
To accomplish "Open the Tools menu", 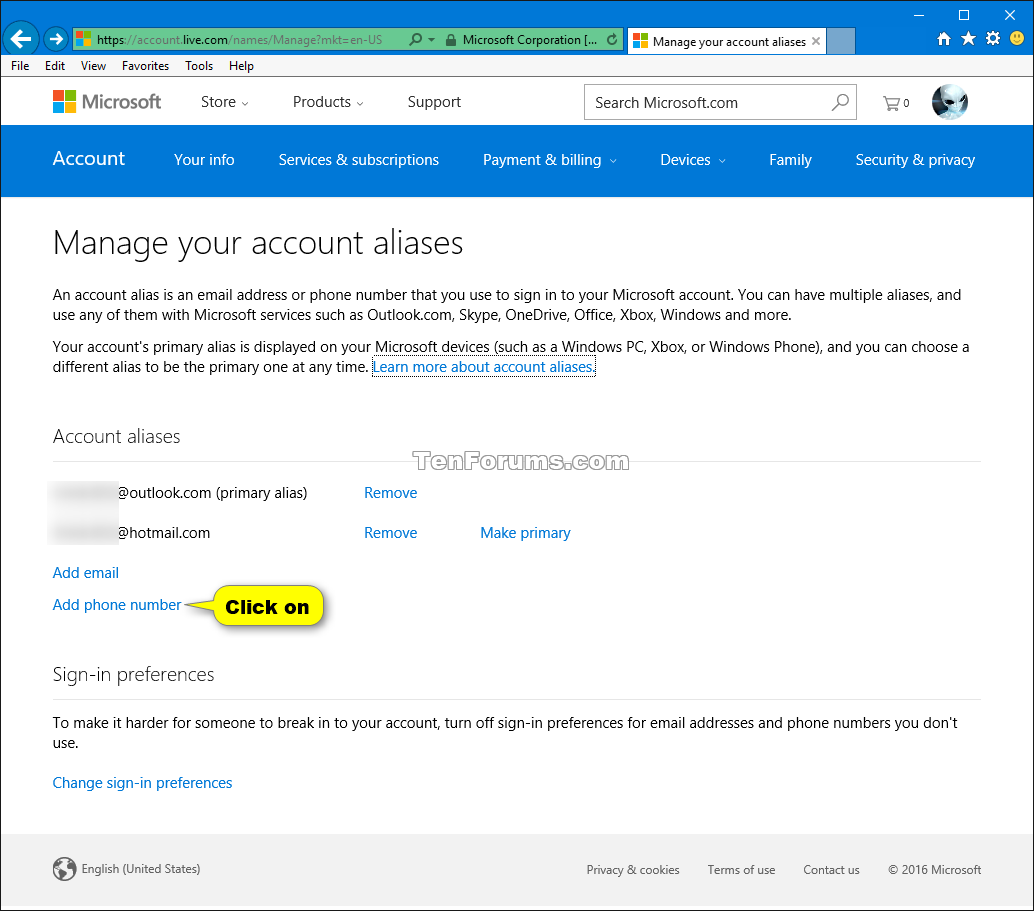I will tap(198, 65).
